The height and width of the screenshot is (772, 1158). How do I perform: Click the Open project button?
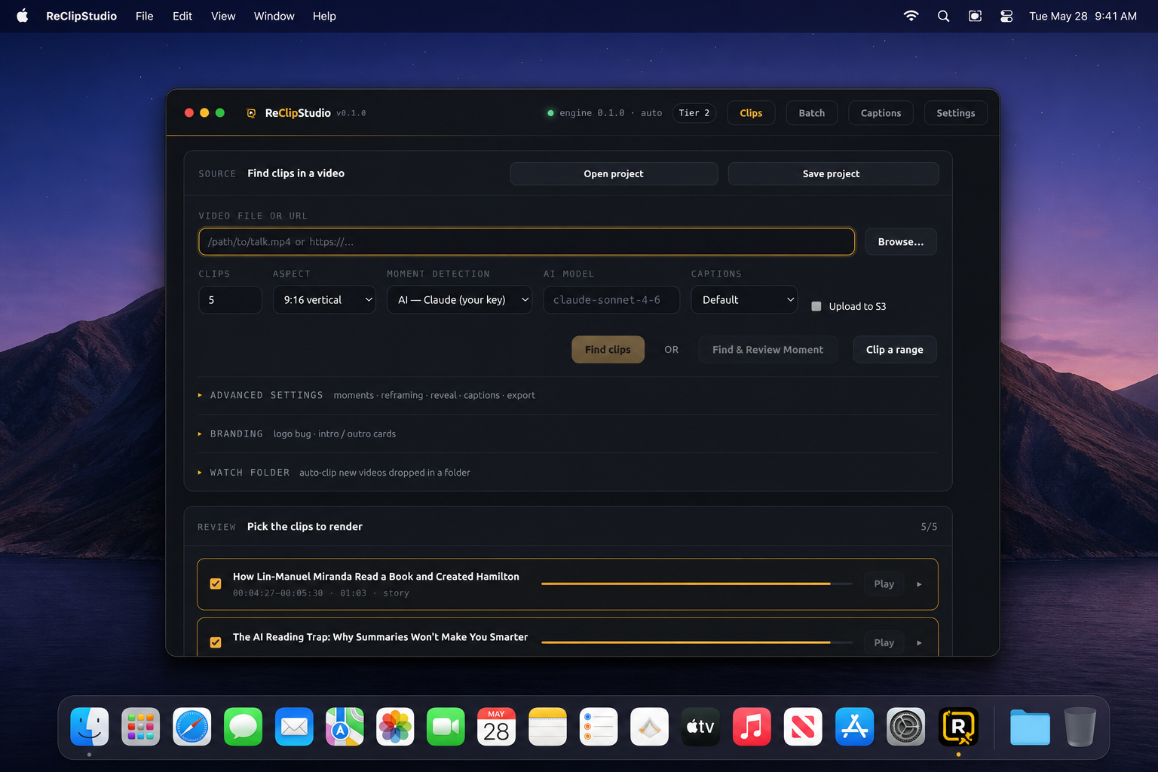(x=614, y=174)
